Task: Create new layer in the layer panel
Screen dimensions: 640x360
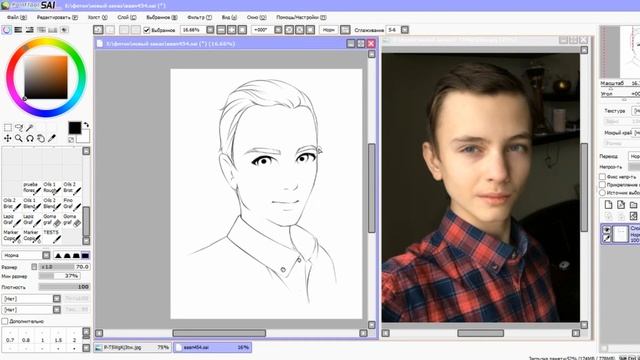Action: click(609, 204)
